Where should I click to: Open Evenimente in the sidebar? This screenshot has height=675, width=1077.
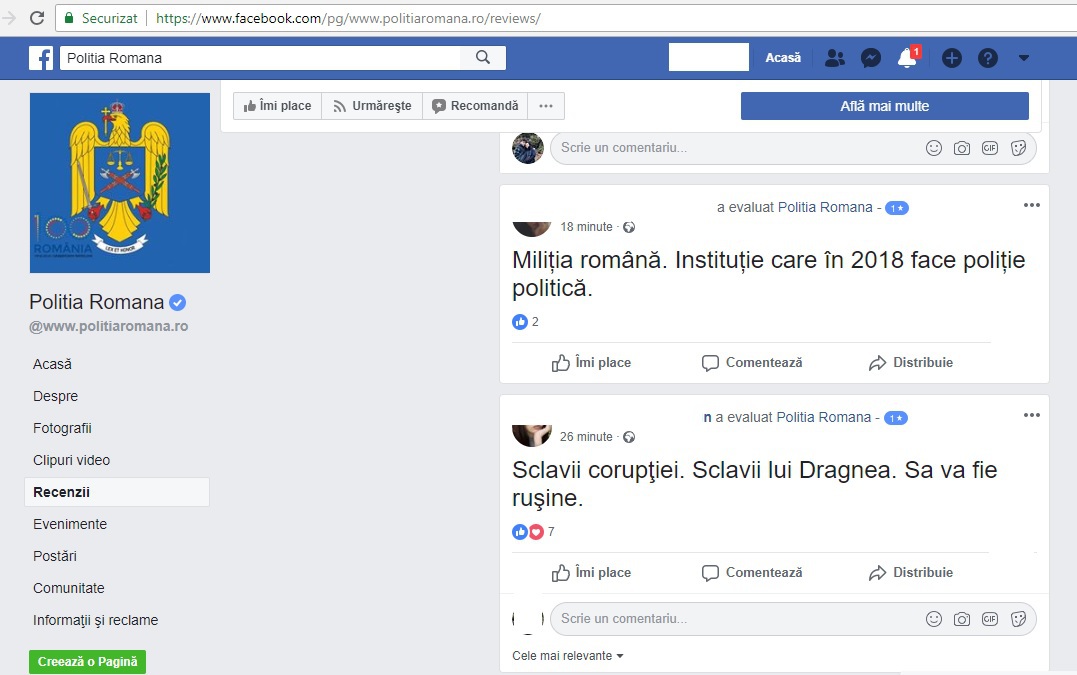[x=70, y=524]
